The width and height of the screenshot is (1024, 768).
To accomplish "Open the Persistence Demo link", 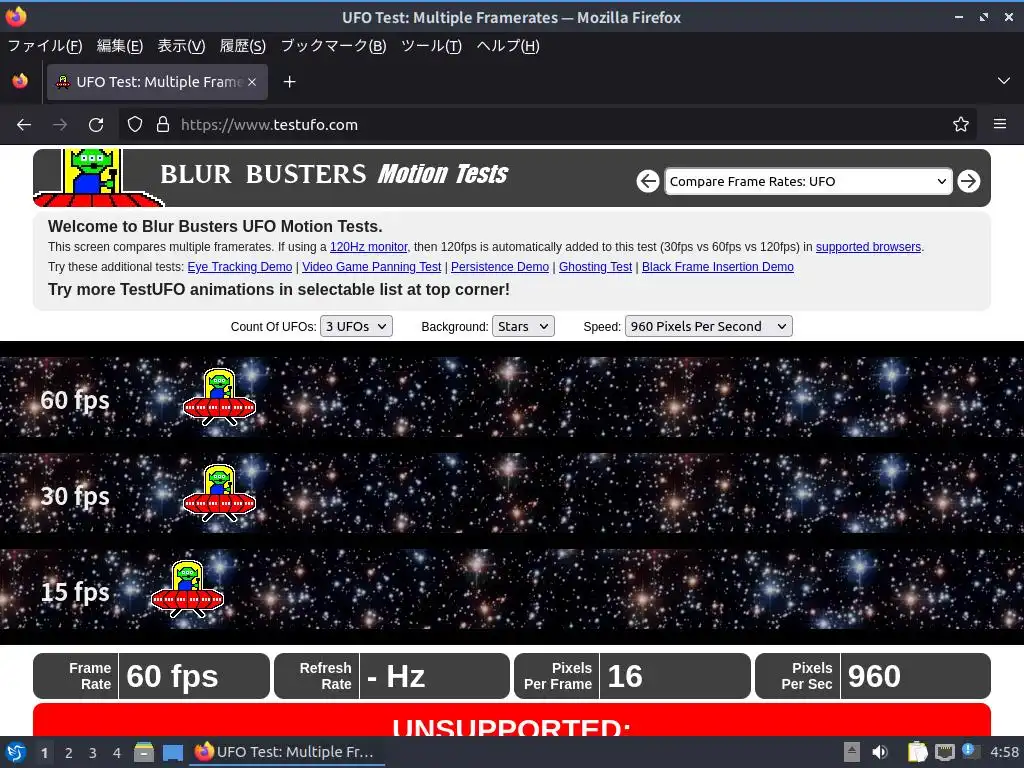I will 500,266.
